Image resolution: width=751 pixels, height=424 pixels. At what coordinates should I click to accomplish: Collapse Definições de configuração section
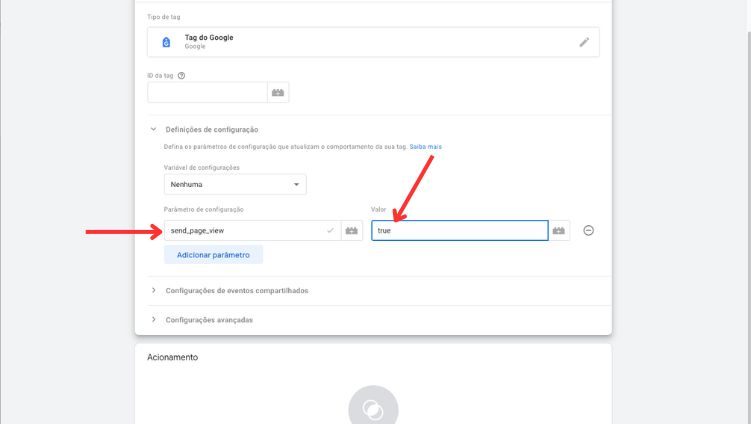click(153, 129)
